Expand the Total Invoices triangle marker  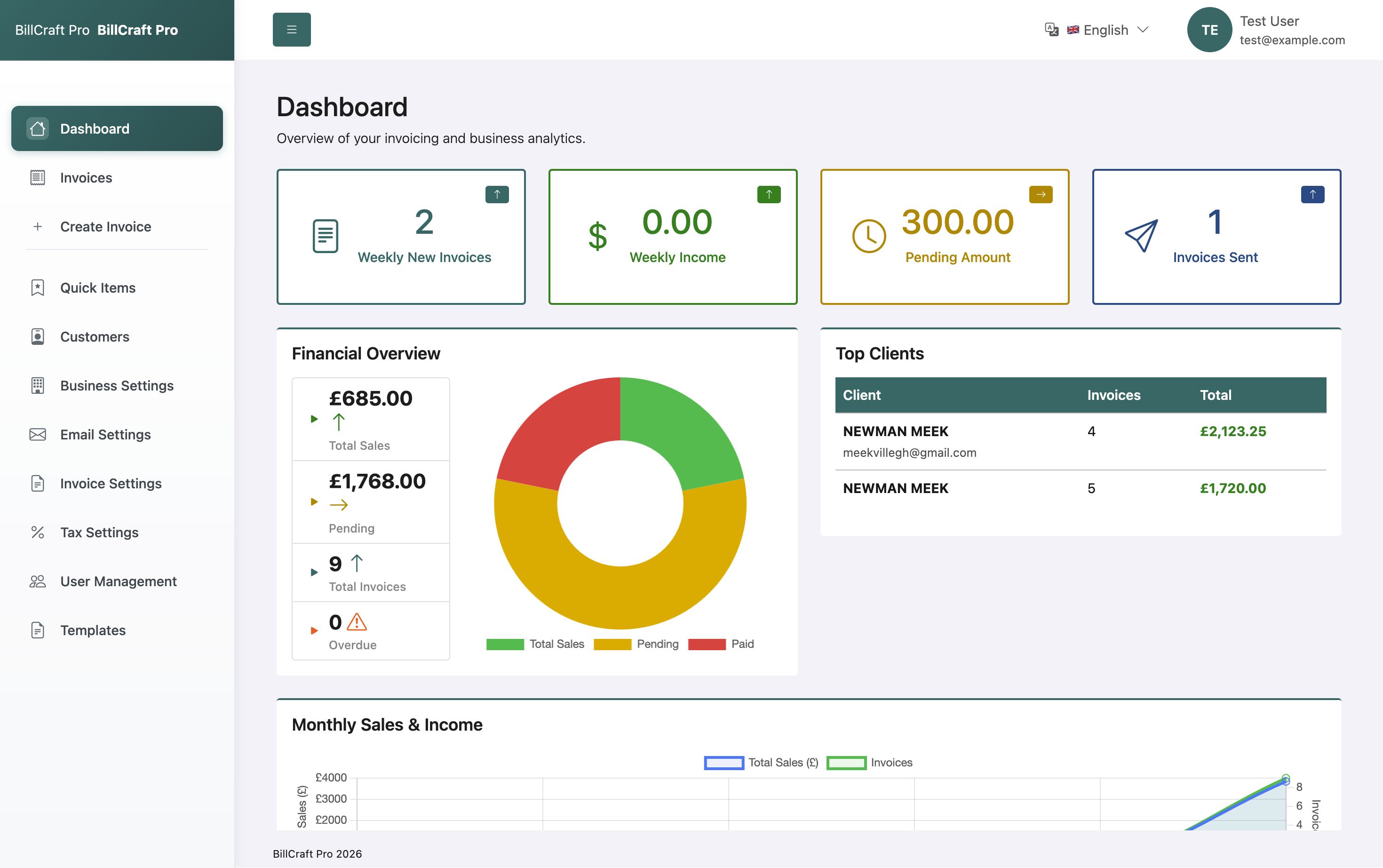click(314, 573)
